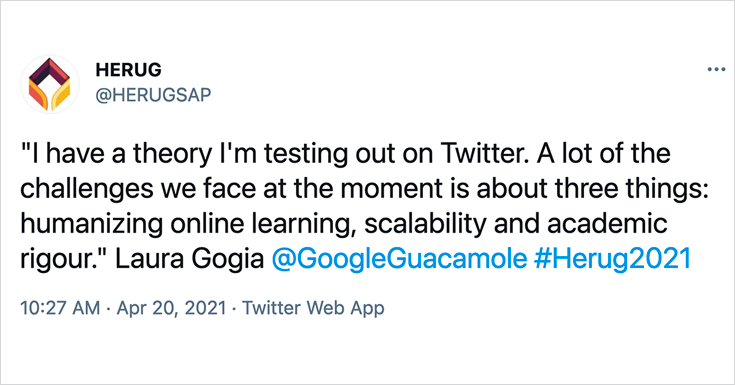Open the @GoogleGuacamole mention
Image resolution: width=735 pixels, height=385 pixels.
pos(399,258)
